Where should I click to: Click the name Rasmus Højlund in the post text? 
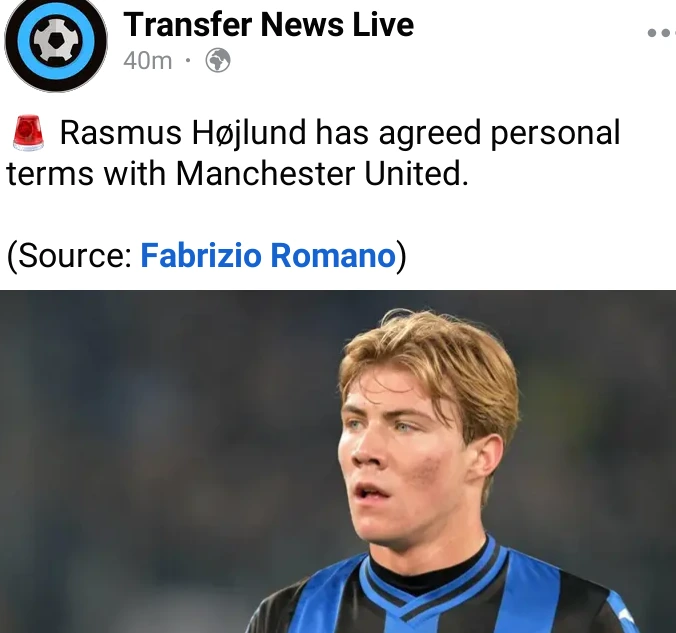click(183, 132)
